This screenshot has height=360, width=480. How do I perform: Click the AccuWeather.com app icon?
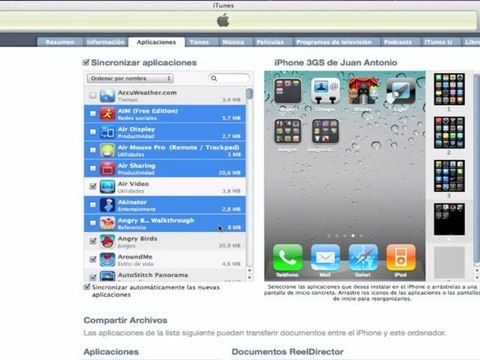pyautogui.click(x=107, y=96)
